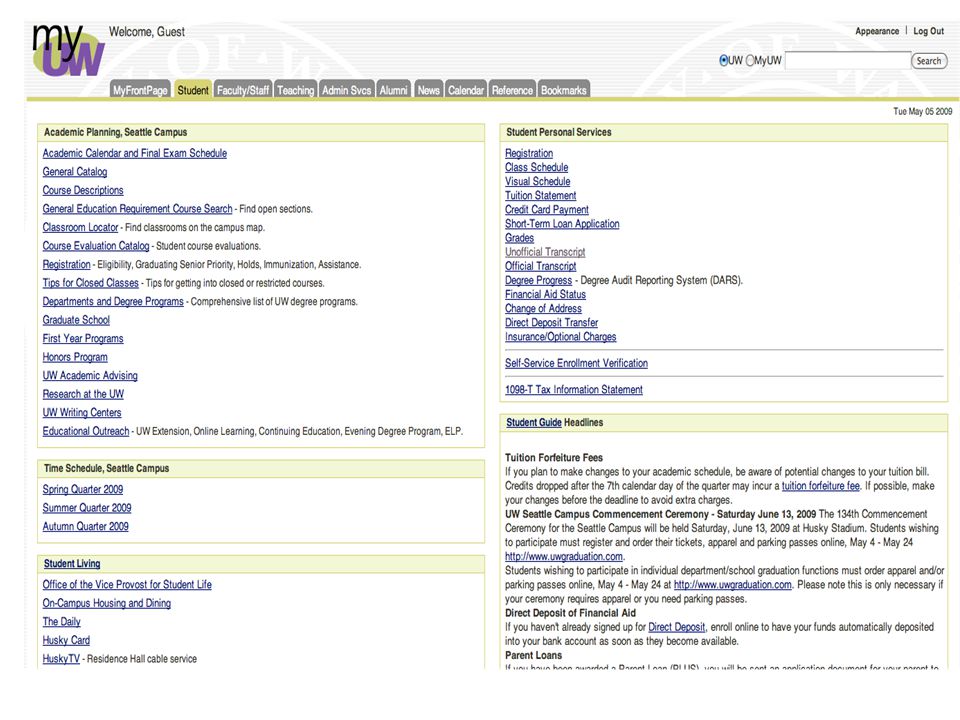
Task: Click the myUW logo
Action: click(69, 51)
